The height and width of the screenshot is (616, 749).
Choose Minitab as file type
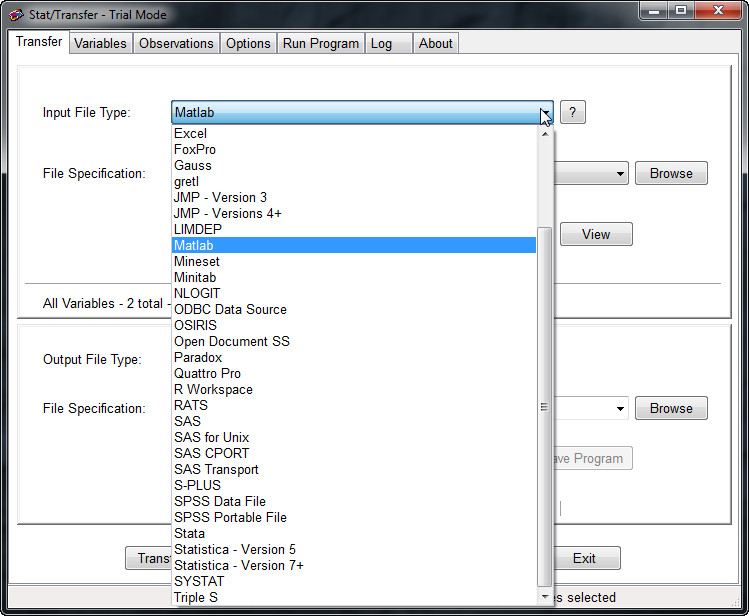353,277
